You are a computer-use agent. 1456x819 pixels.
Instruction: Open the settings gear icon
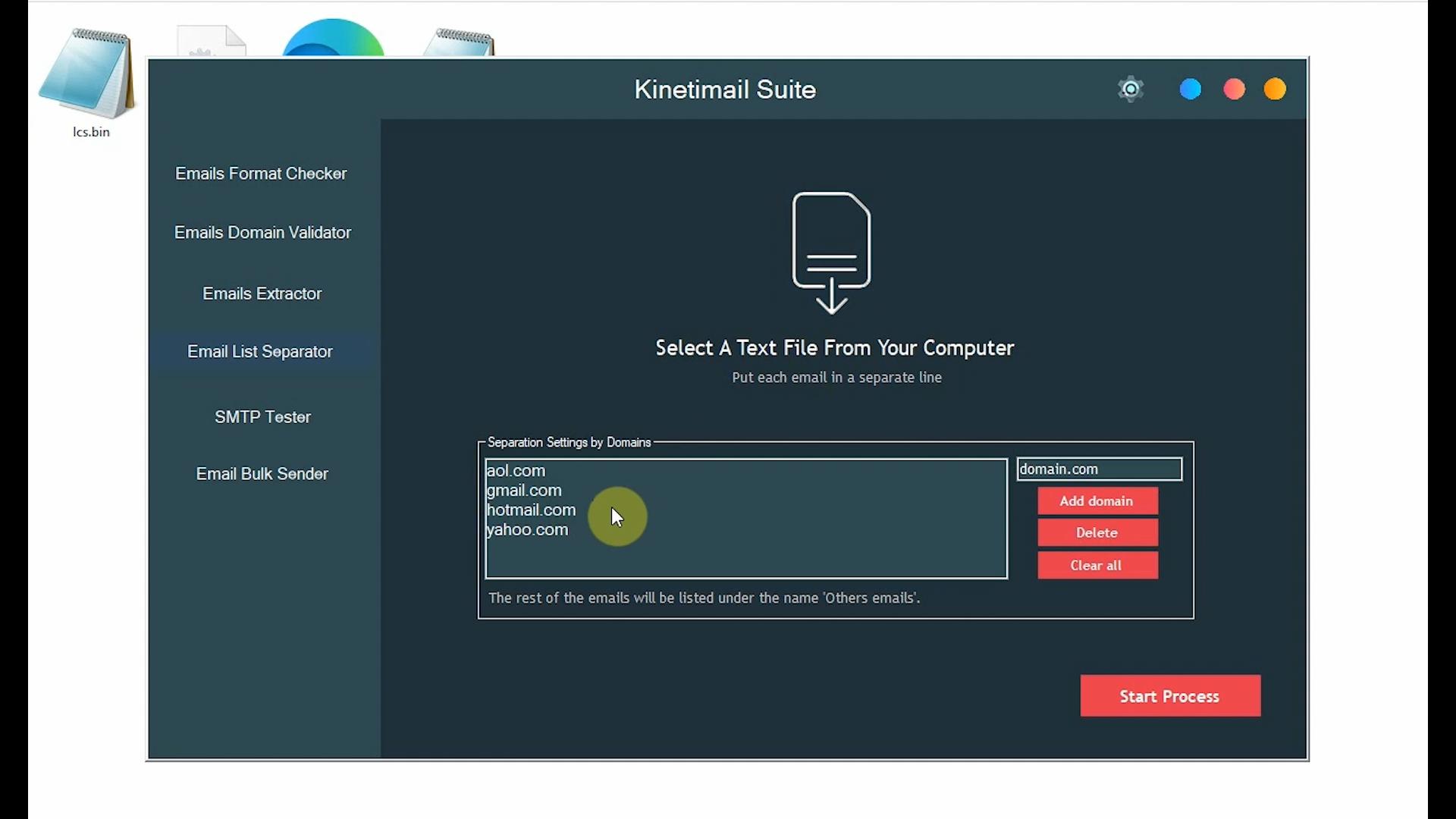point(1130,89)
